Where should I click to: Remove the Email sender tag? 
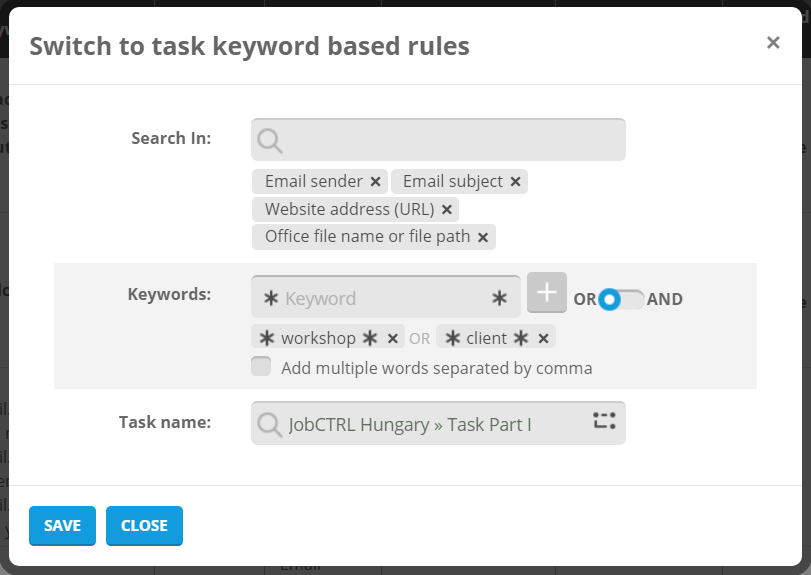(375, 182)
